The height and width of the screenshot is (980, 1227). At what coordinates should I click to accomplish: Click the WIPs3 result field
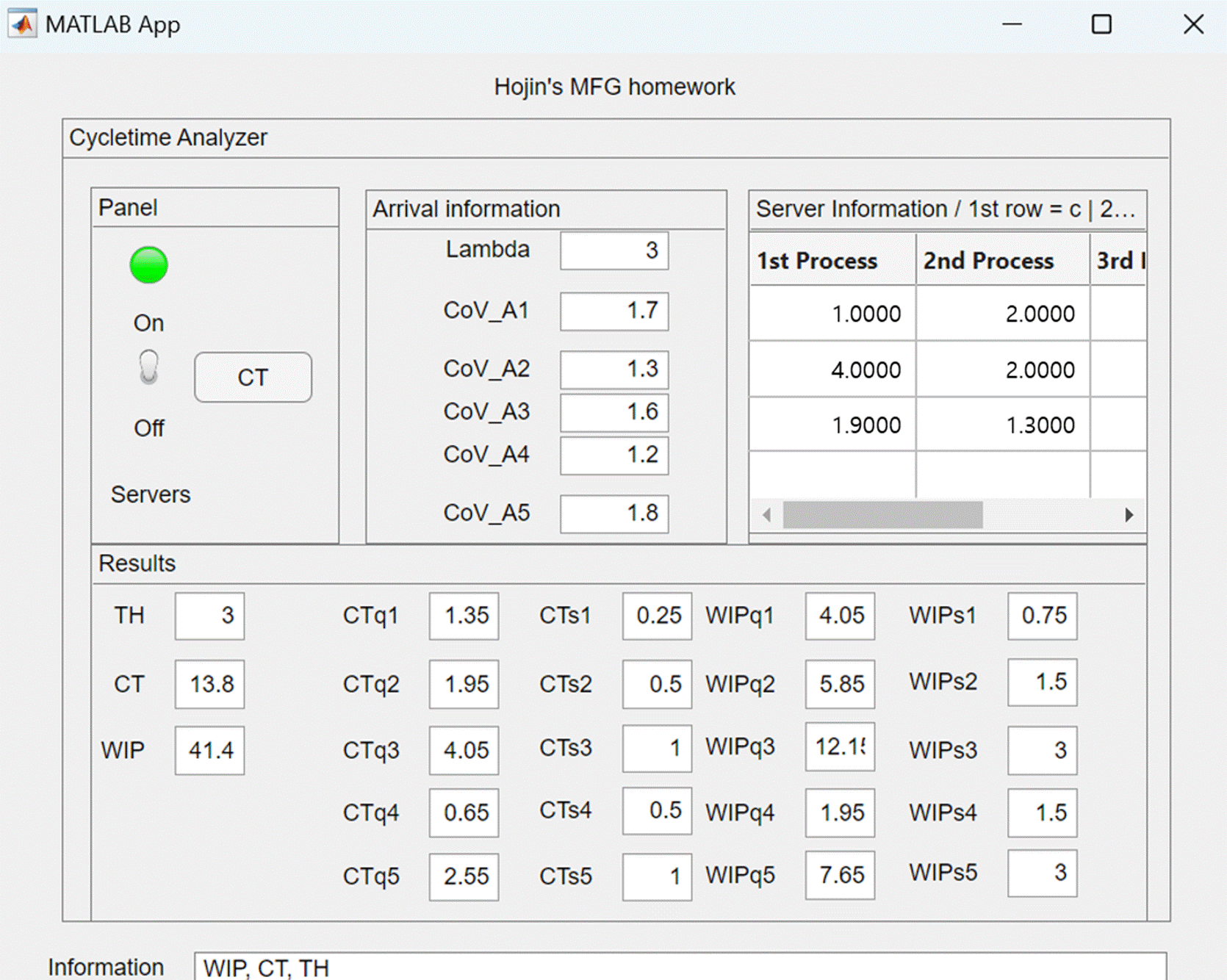pos(1043,750)
